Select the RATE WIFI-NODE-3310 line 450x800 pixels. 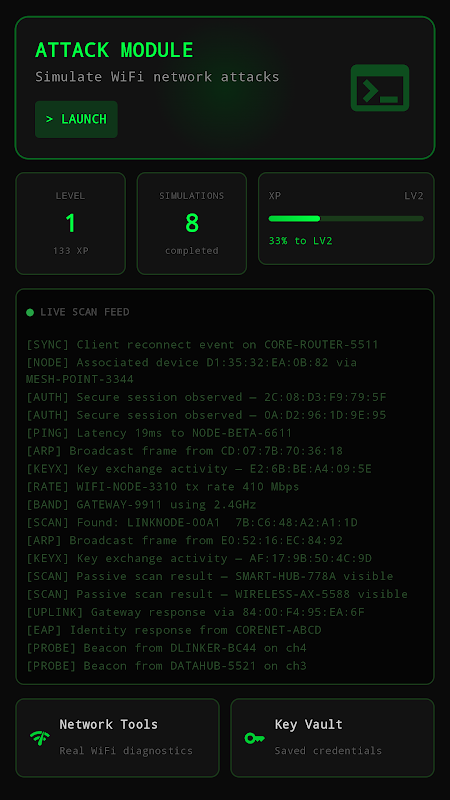coord(163,487)
